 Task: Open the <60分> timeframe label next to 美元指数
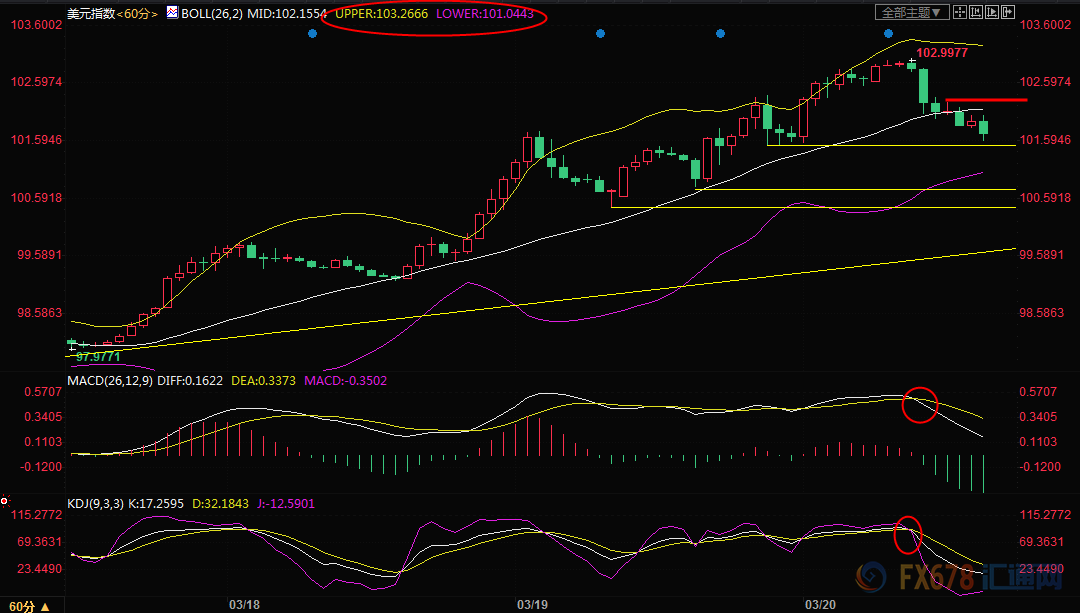(137, 14)
